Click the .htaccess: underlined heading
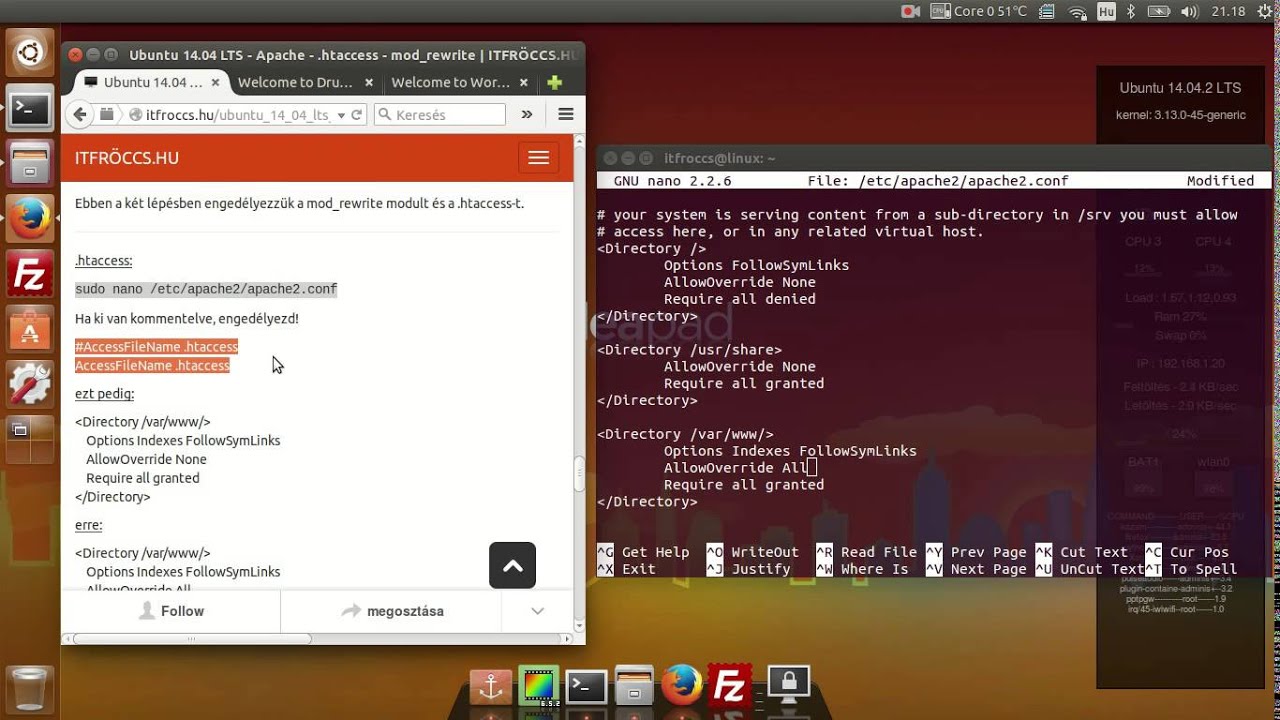Viewport: 1280px width, 720px height. 104,261
